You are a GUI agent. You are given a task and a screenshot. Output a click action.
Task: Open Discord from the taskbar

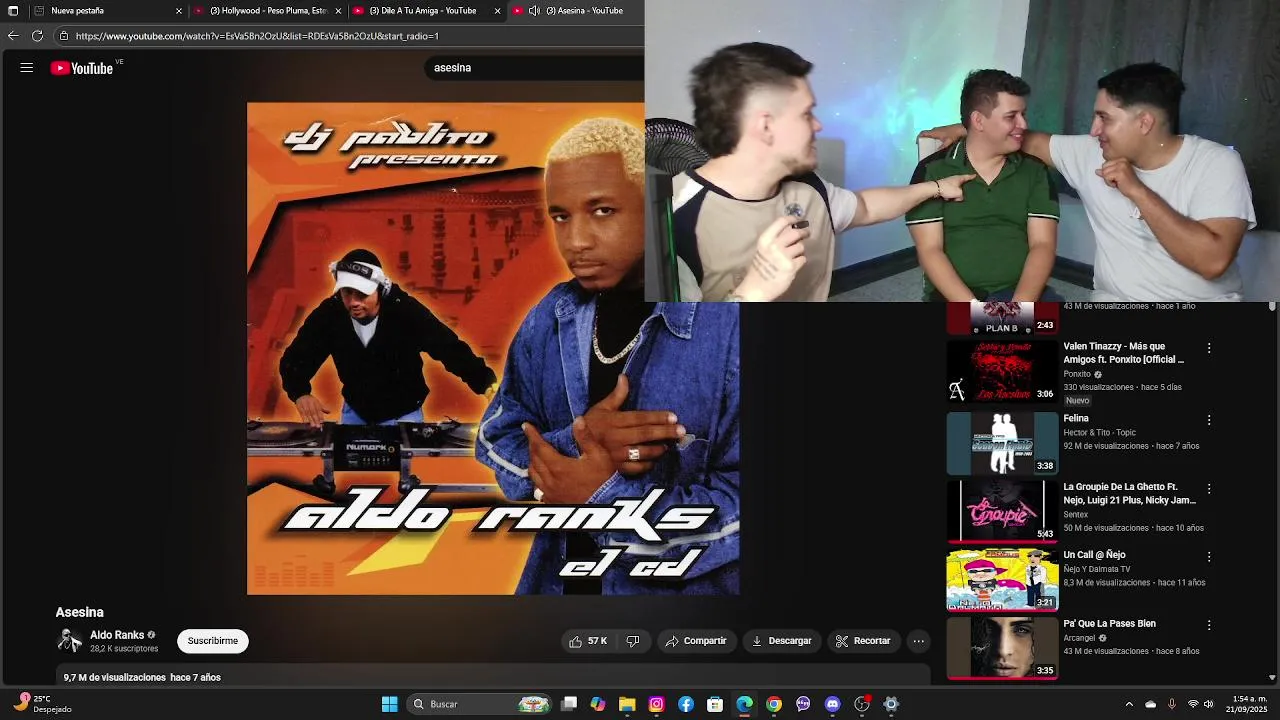tap(832, 704)
